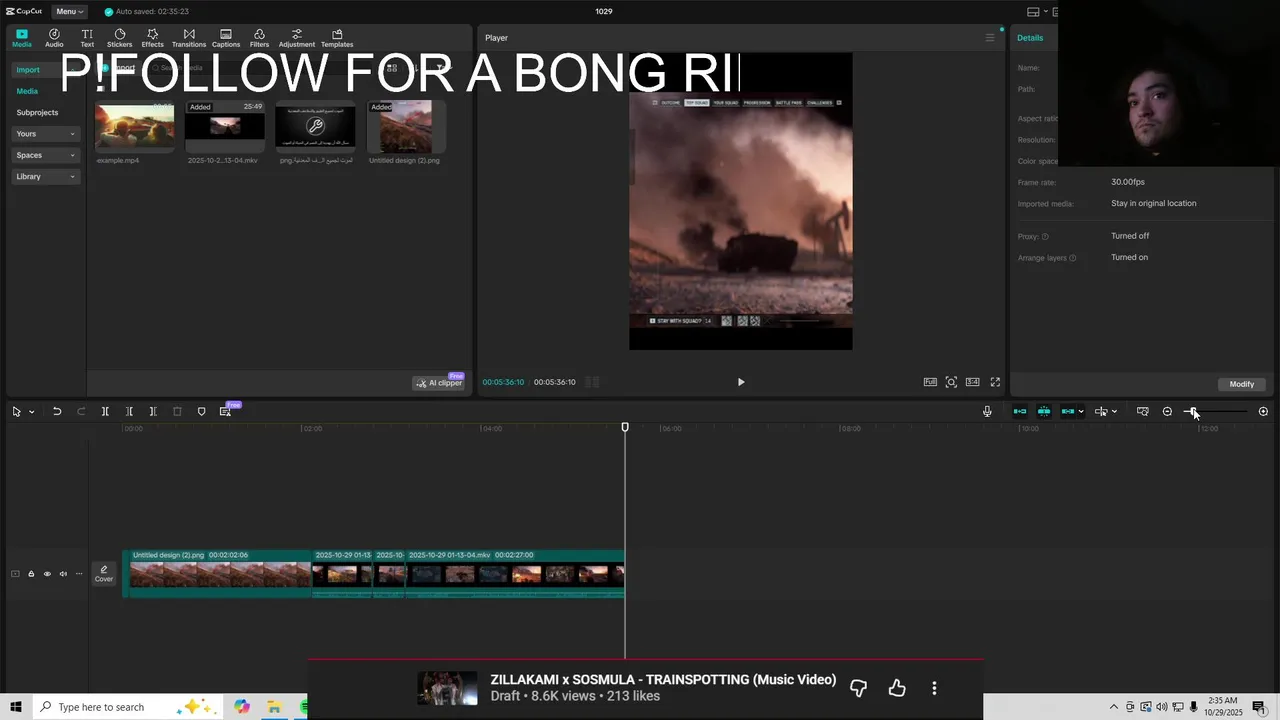Click the timeline zoom slider handle
Image resolution: width=1280 pixels, height=720 pixels.
[x=1192, y=412]
